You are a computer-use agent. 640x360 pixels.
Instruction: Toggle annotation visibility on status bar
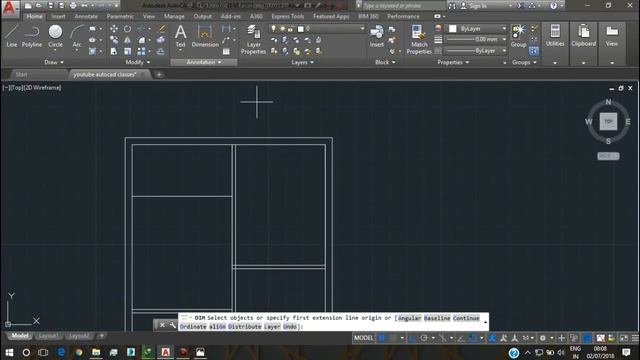click(493, 338)
